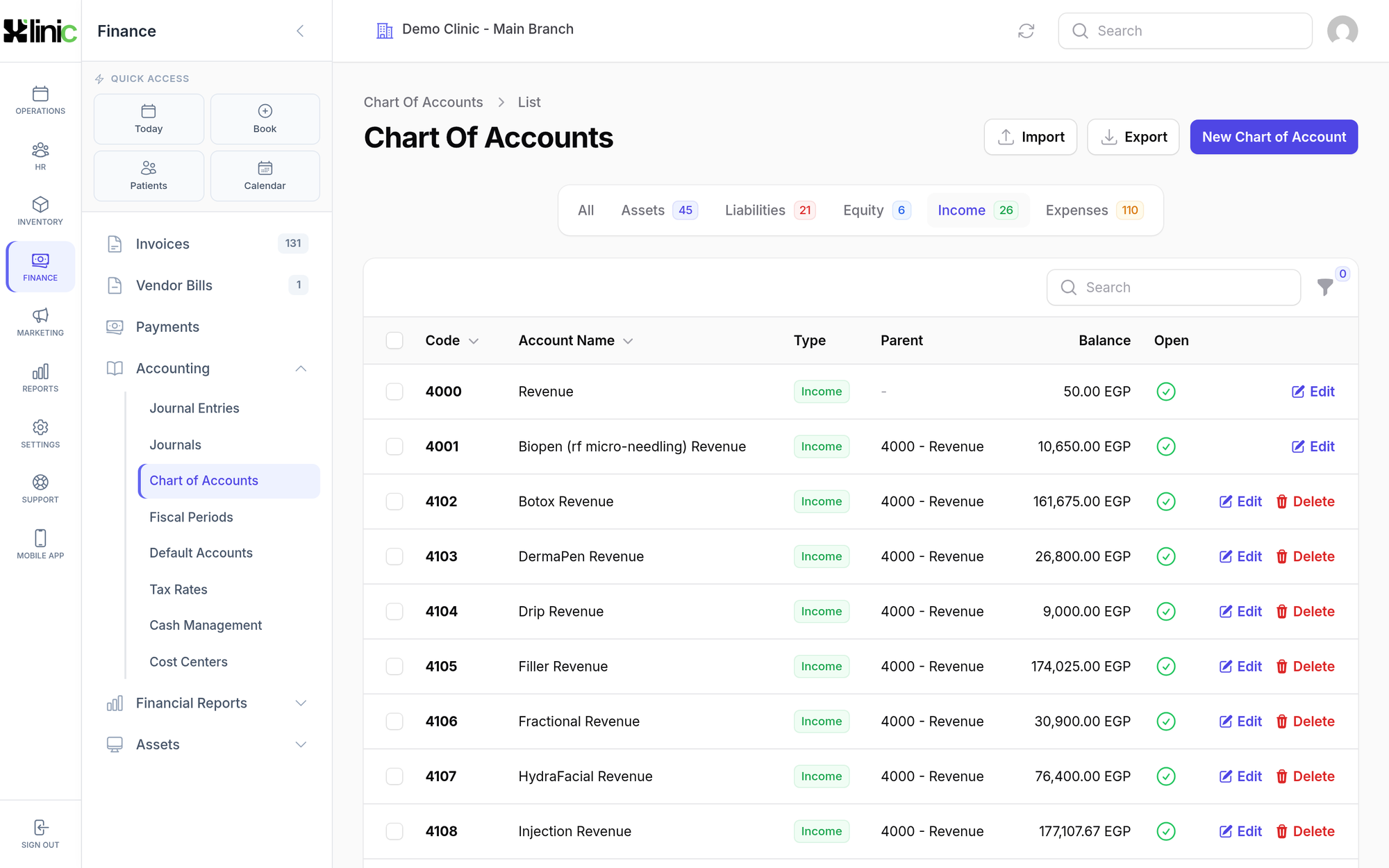Expand the Financial Reports section

tap(206, 703)
